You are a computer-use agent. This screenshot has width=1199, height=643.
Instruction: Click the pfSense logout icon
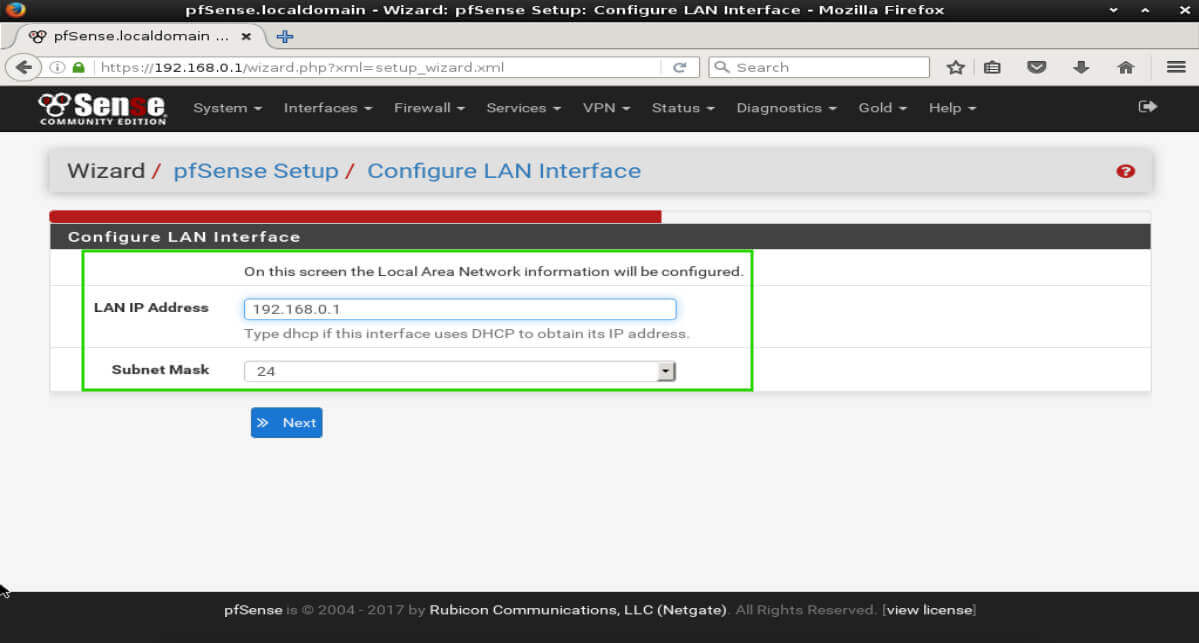pyautogui.click(x=1147, y=107)
